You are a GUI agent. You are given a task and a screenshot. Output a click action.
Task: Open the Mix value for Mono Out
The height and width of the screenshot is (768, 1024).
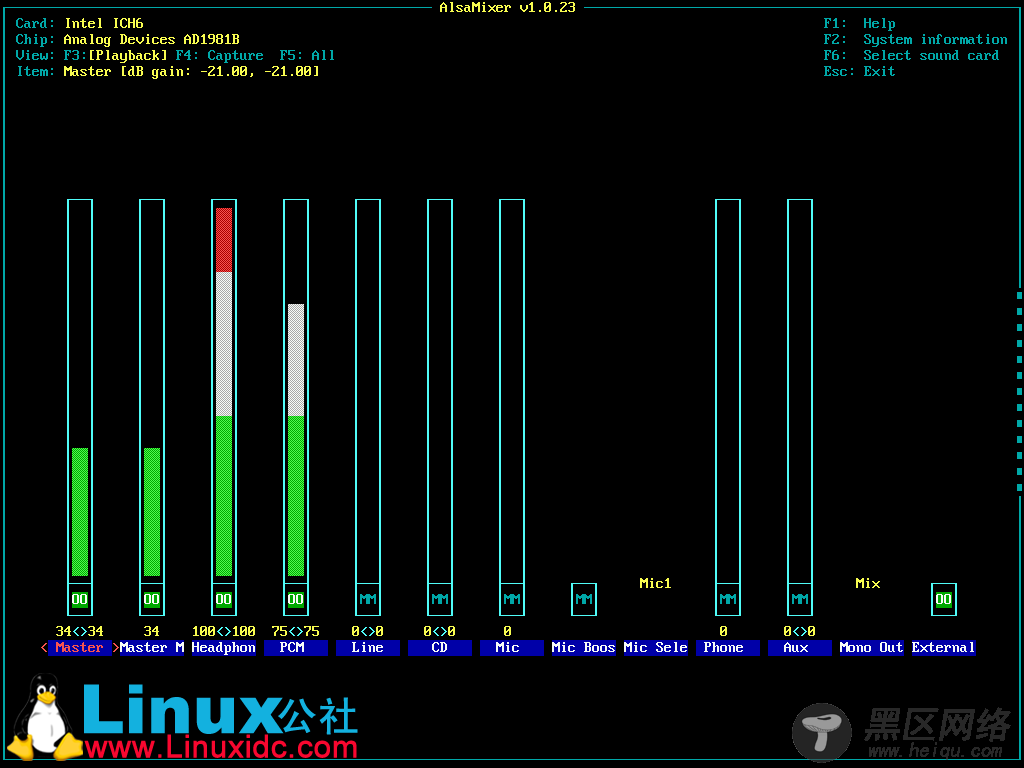[x=868, y=584]
